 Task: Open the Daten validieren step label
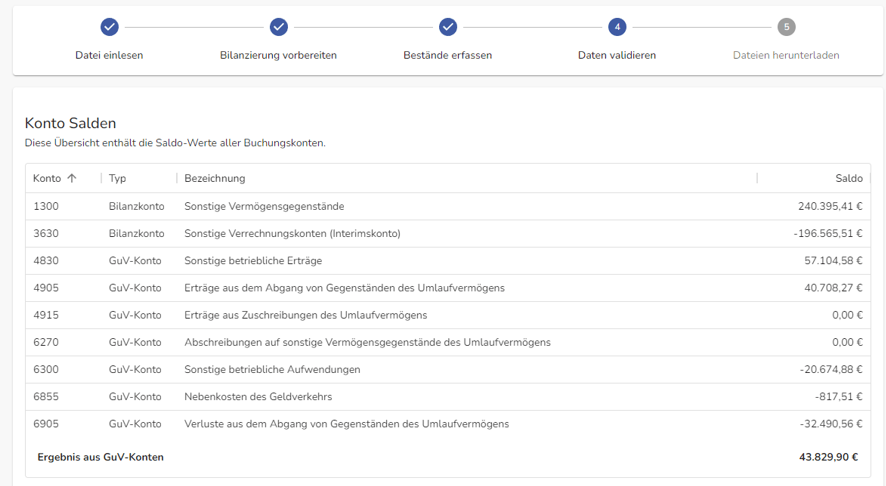[x=617, y=55]
